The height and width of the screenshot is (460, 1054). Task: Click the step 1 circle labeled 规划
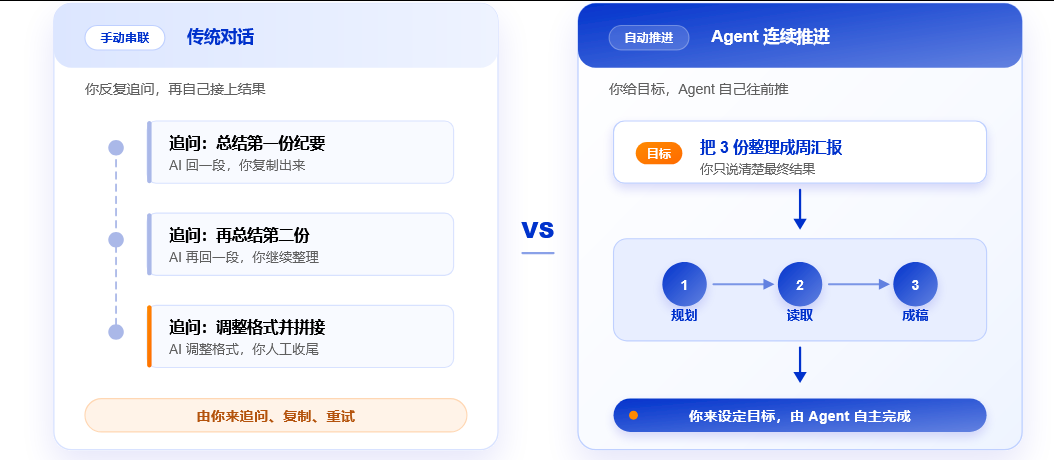tap(684, 284)
